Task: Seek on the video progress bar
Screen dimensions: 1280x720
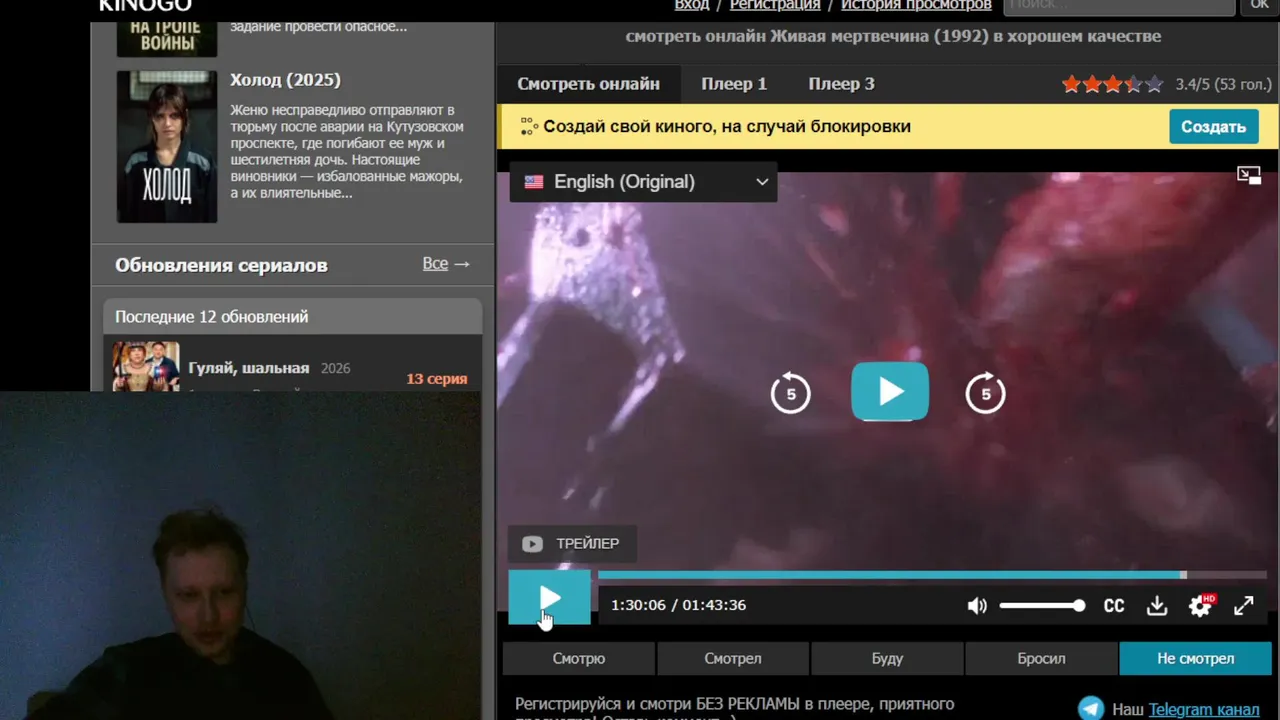Action: (x=932, y=575)
